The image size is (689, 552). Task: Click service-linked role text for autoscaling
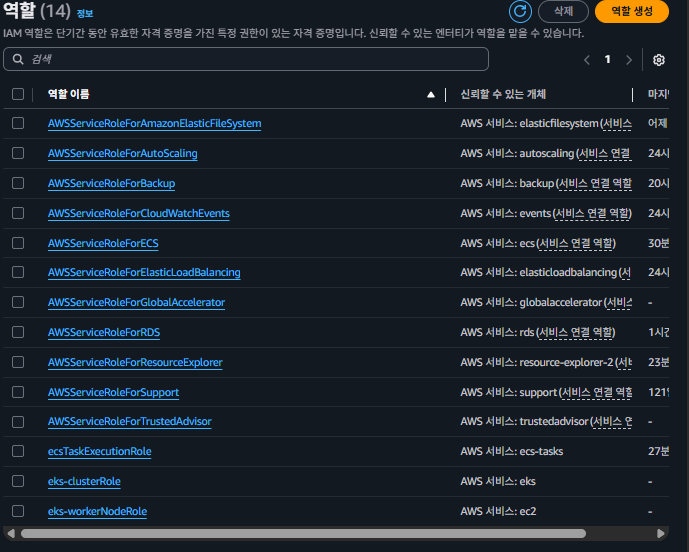click(x=605, y=154)
